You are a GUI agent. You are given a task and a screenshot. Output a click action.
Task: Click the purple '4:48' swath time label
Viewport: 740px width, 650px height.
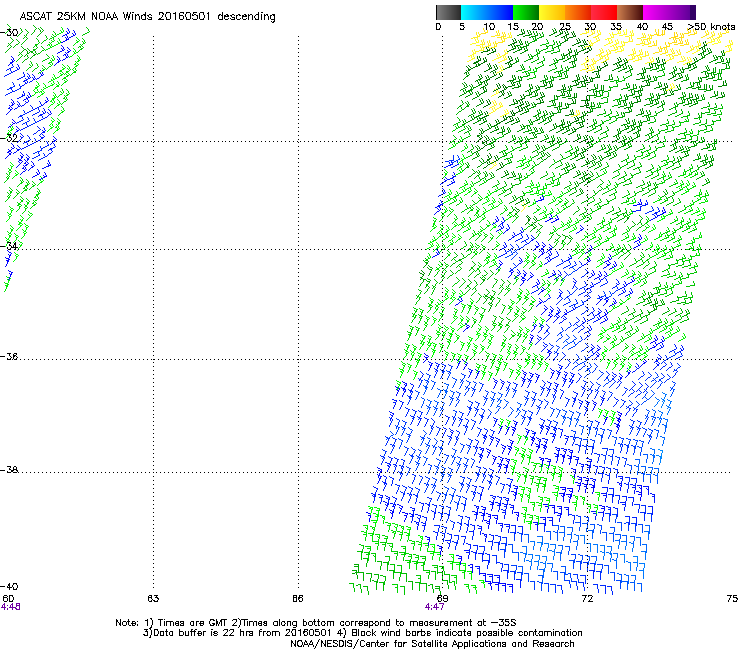click(x=10, y=607)
